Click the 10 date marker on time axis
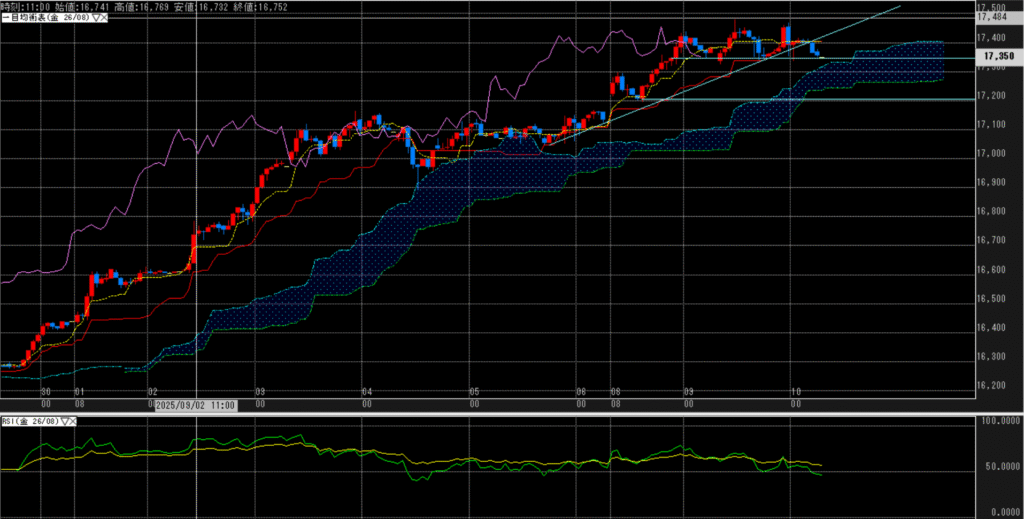This screenshot has height=519, width=1024. click(x=795, y=391)
